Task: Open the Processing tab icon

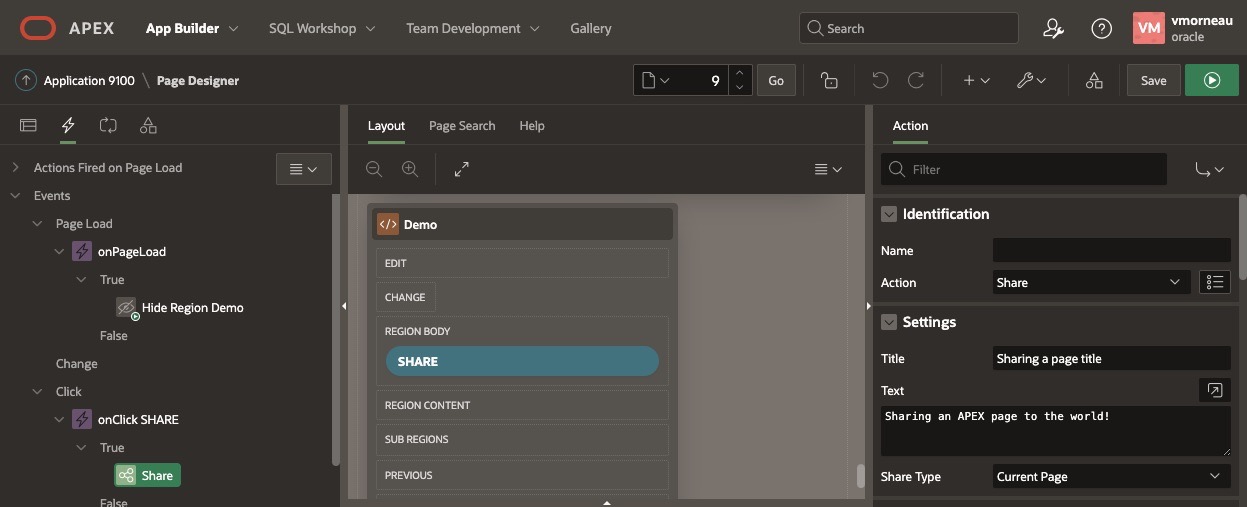Action: [108, 126]
